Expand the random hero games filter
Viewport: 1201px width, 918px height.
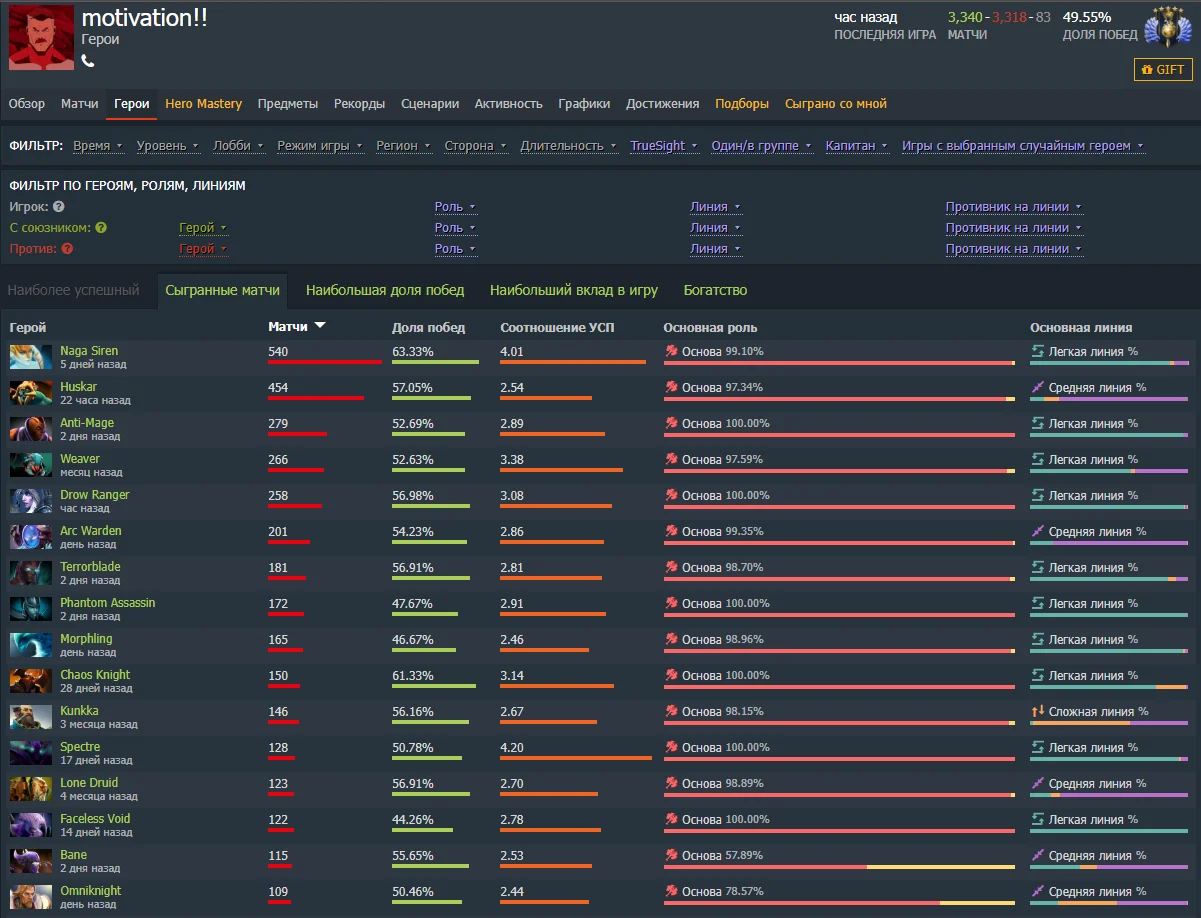coord(1023,146)
